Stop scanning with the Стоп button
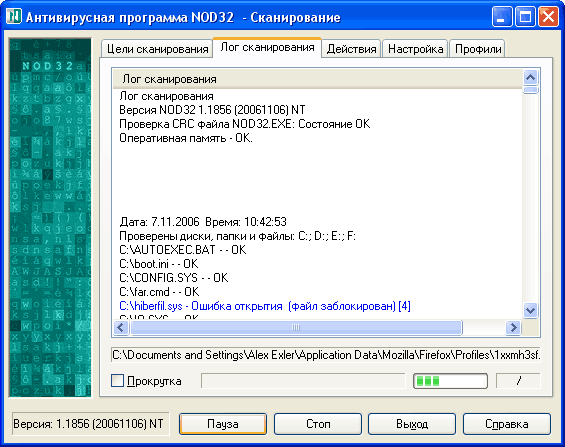The image size is (565, 447). [318, 424]
